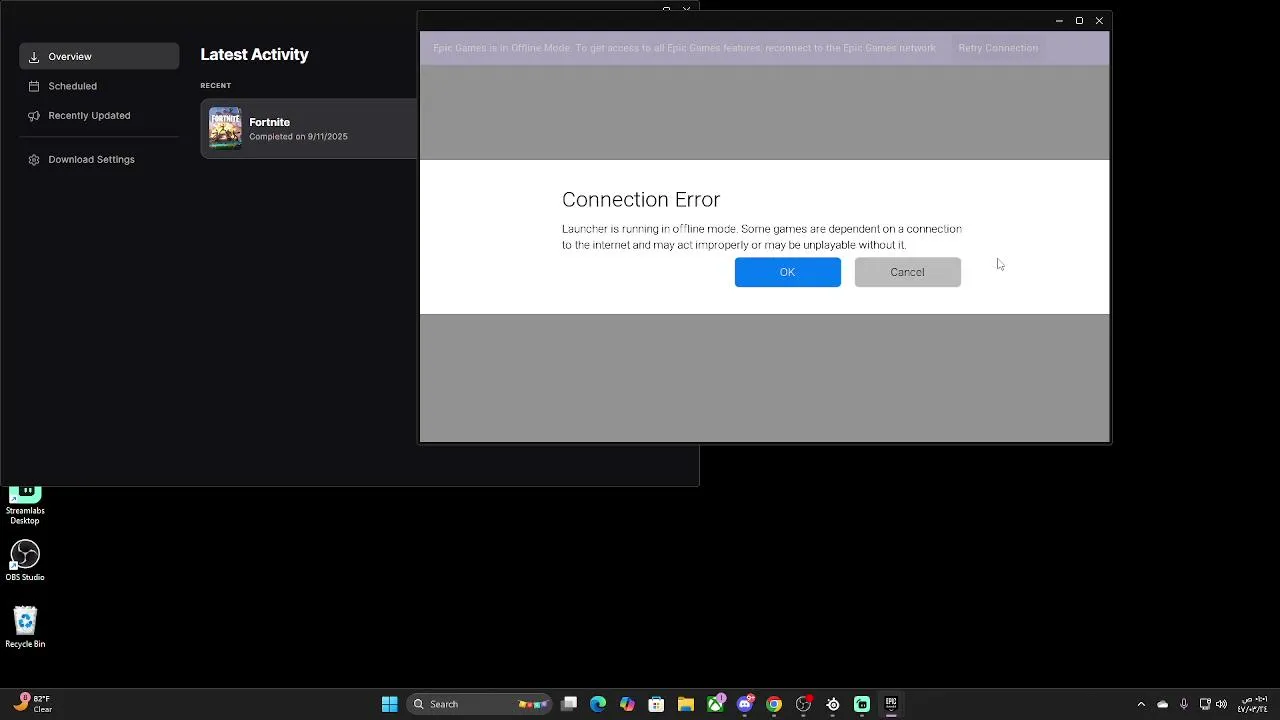Click the Download Settings gear icon
1280x720 pixels.
pyautogui.click(x=34, y=159)
